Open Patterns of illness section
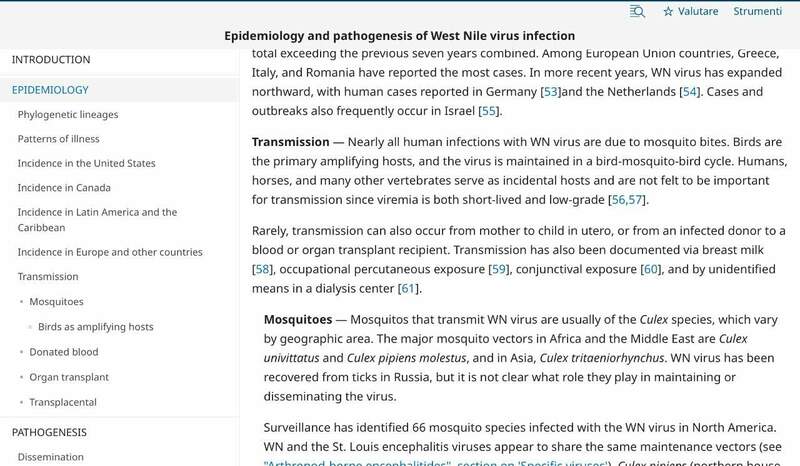This screenshot has height=466, width=800. [59, 139]
